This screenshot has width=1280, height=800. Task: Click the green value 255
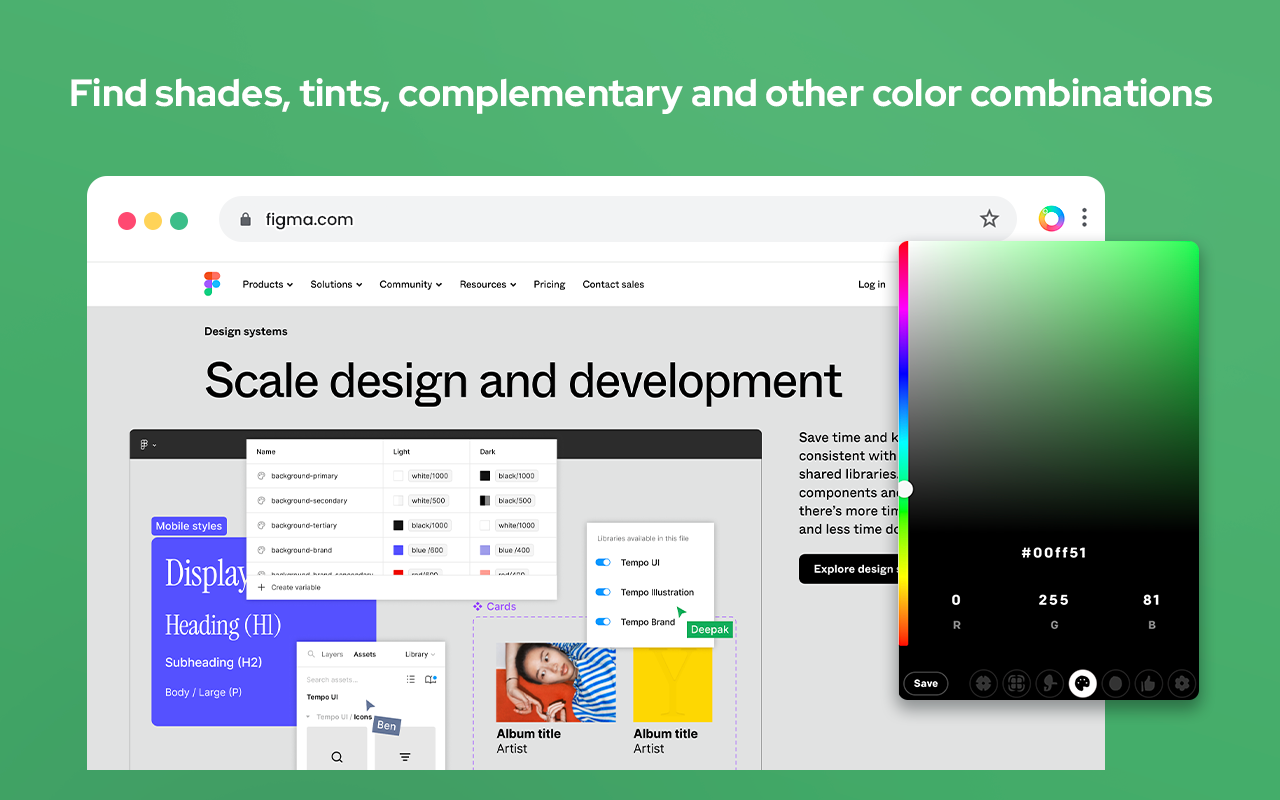click(x=1053, y=600)
